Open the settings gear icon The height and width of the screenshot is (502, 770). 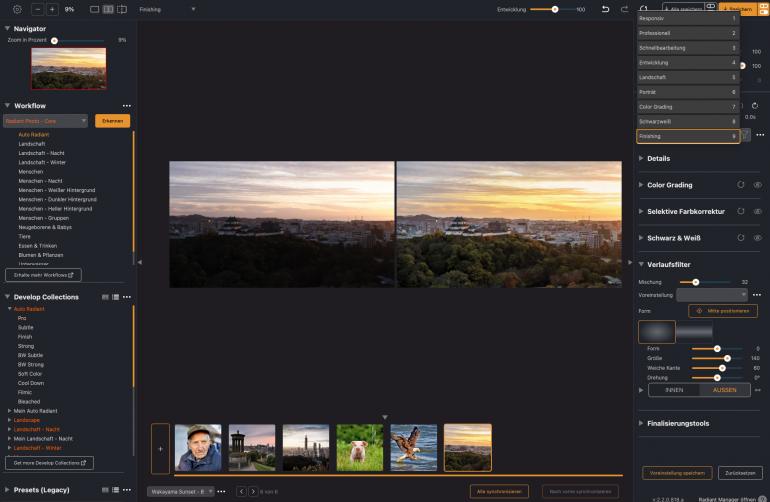pyautogui.click(x=17, y=9)
